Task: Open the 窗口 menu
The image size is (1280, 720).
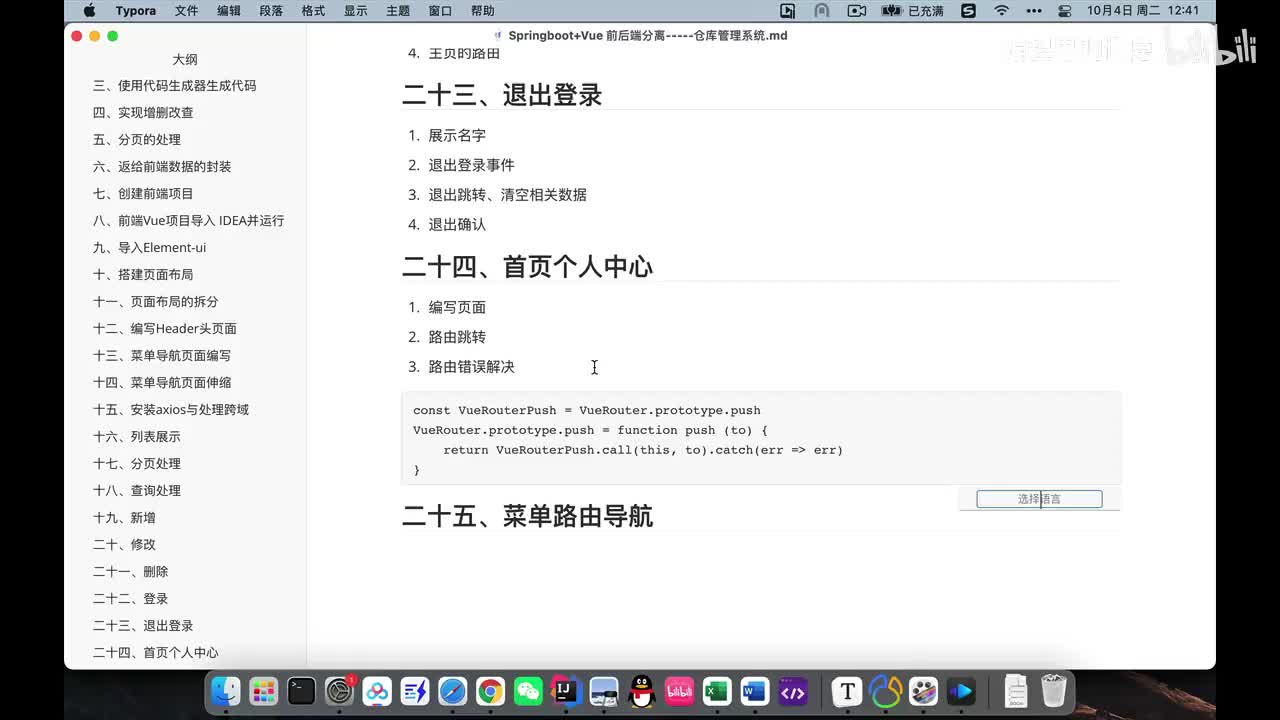Action: [x=440, y=11]
